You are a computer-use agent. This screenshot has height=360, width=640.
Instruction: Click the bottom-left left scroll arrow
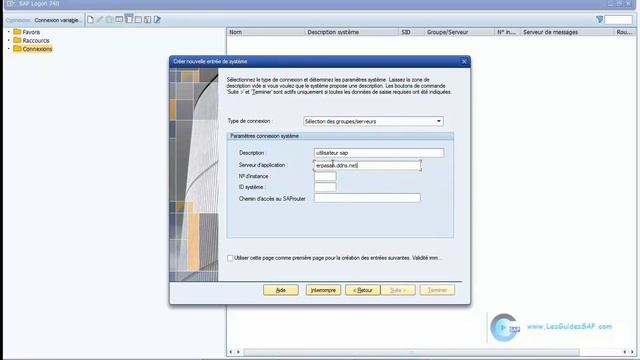[x=231, y=352]
